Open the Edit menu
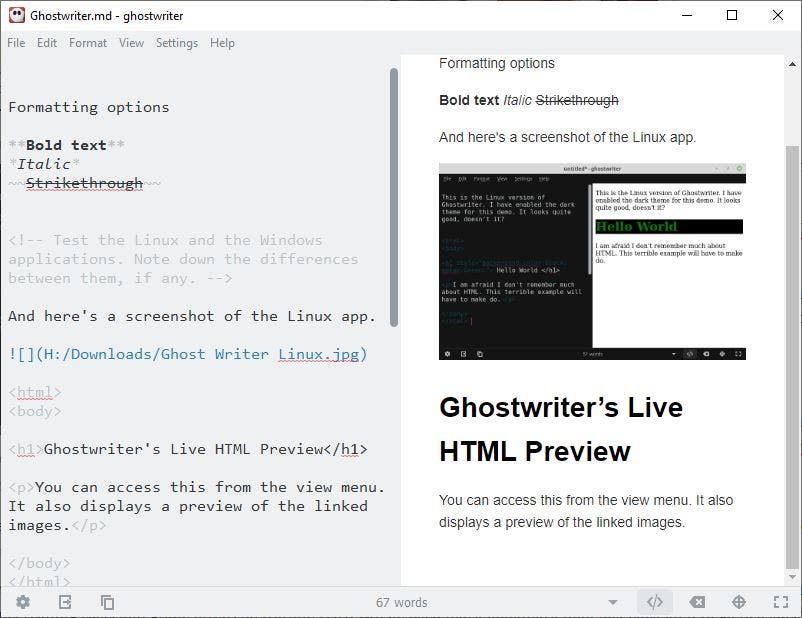The height and width of the screenshot is (618, 802). tap(47, 43)
